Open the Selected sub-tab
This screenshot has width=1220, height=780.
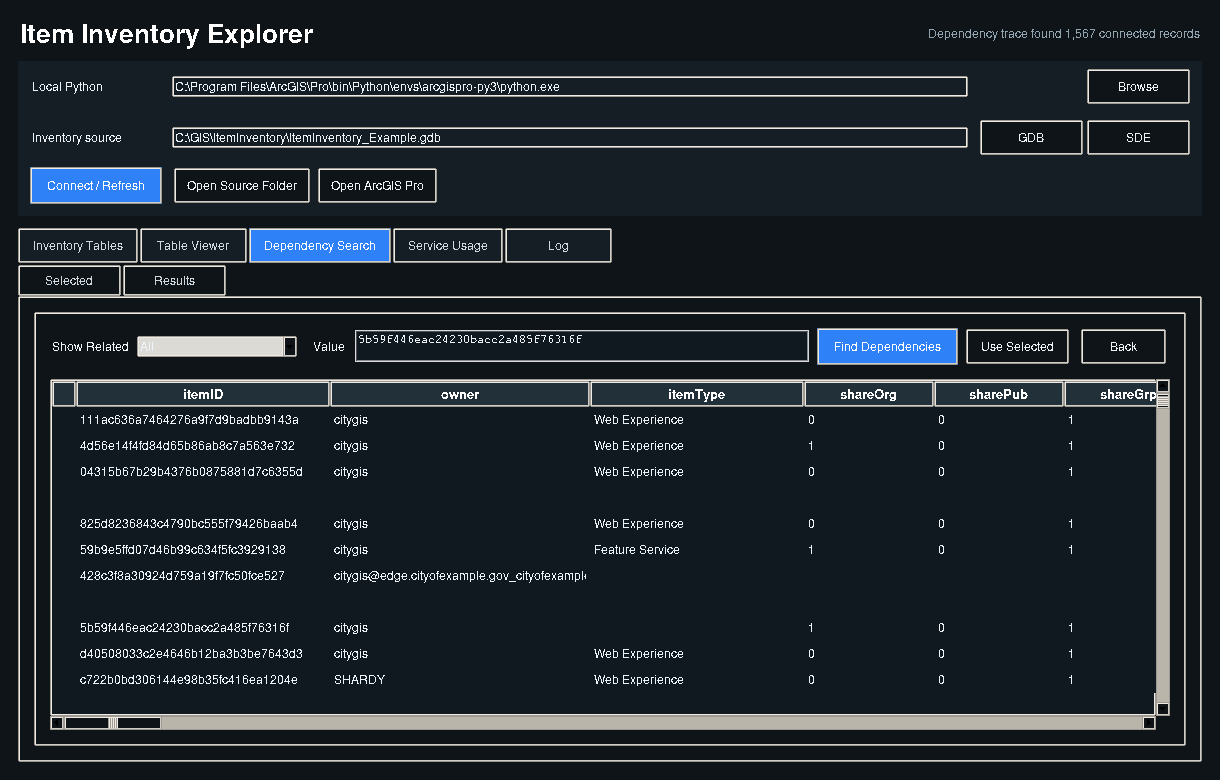click(x=69, y=281)
